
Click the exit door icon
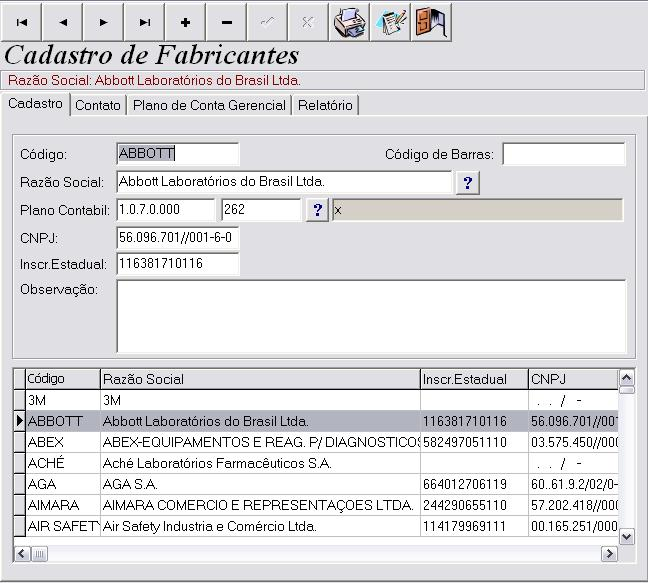431,22
